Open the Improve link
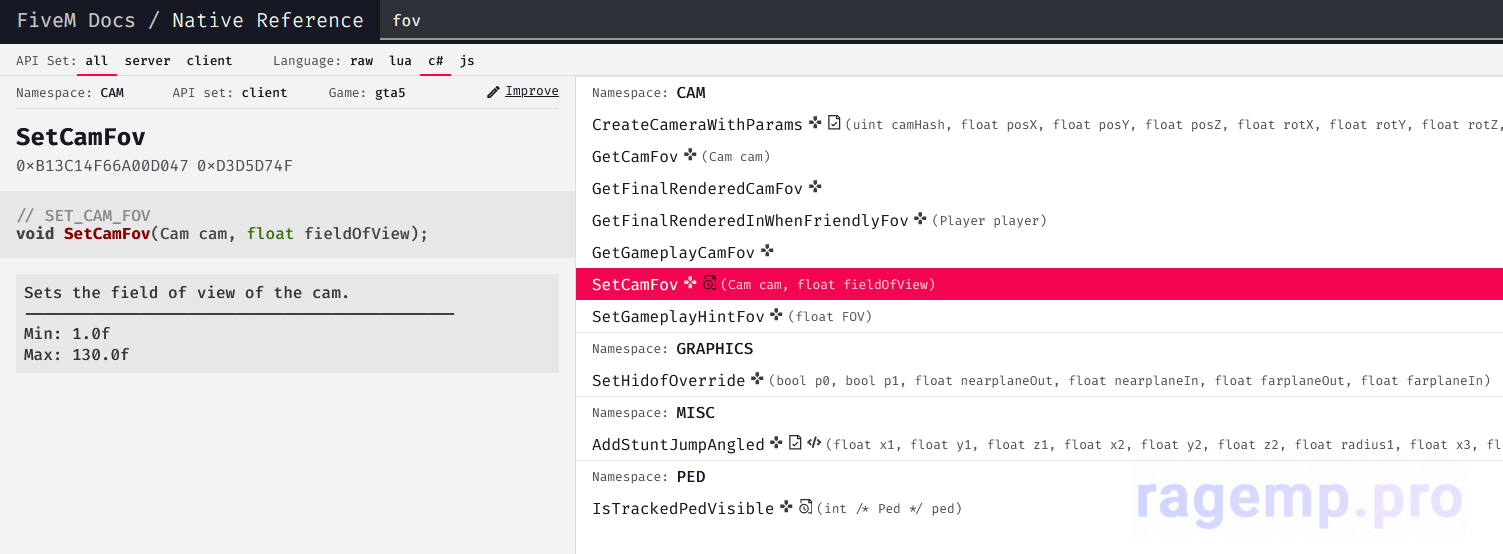 (531, 91)
